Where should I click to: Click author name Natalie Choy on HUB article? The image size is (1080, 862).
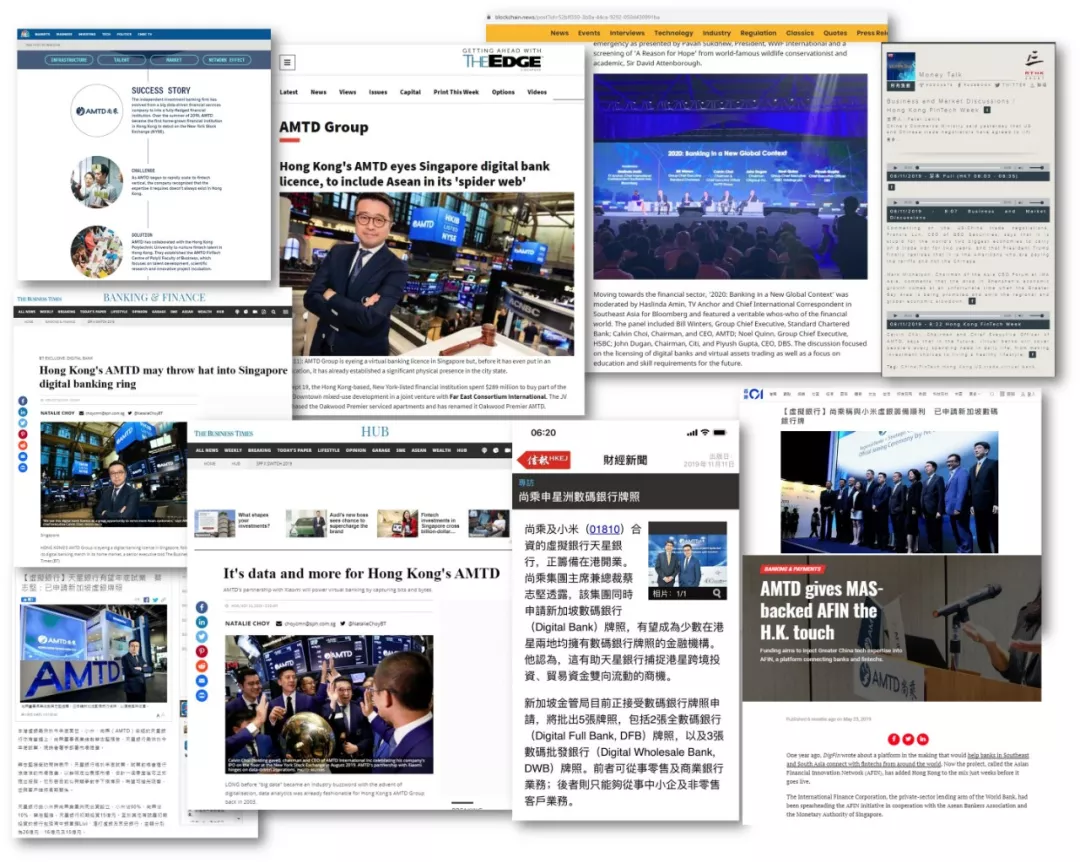pyautogui.click(x=247, y=624)
